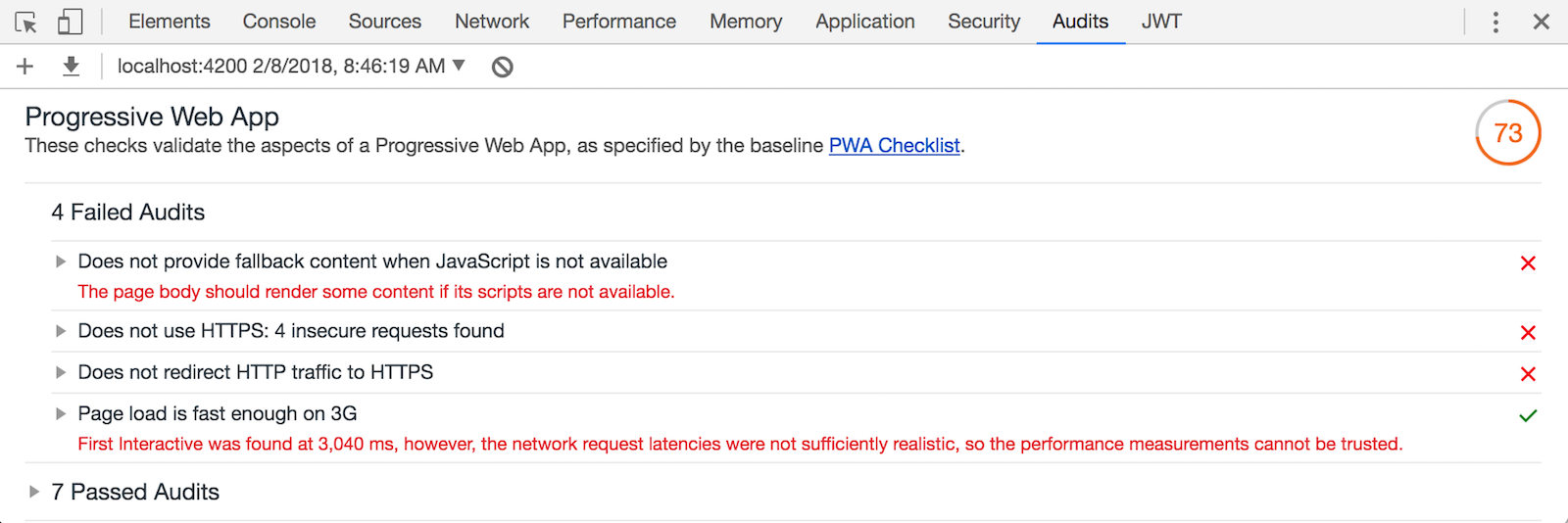Click the download report icon
This screenshot has height=523, width=1568.
[71, 66]
